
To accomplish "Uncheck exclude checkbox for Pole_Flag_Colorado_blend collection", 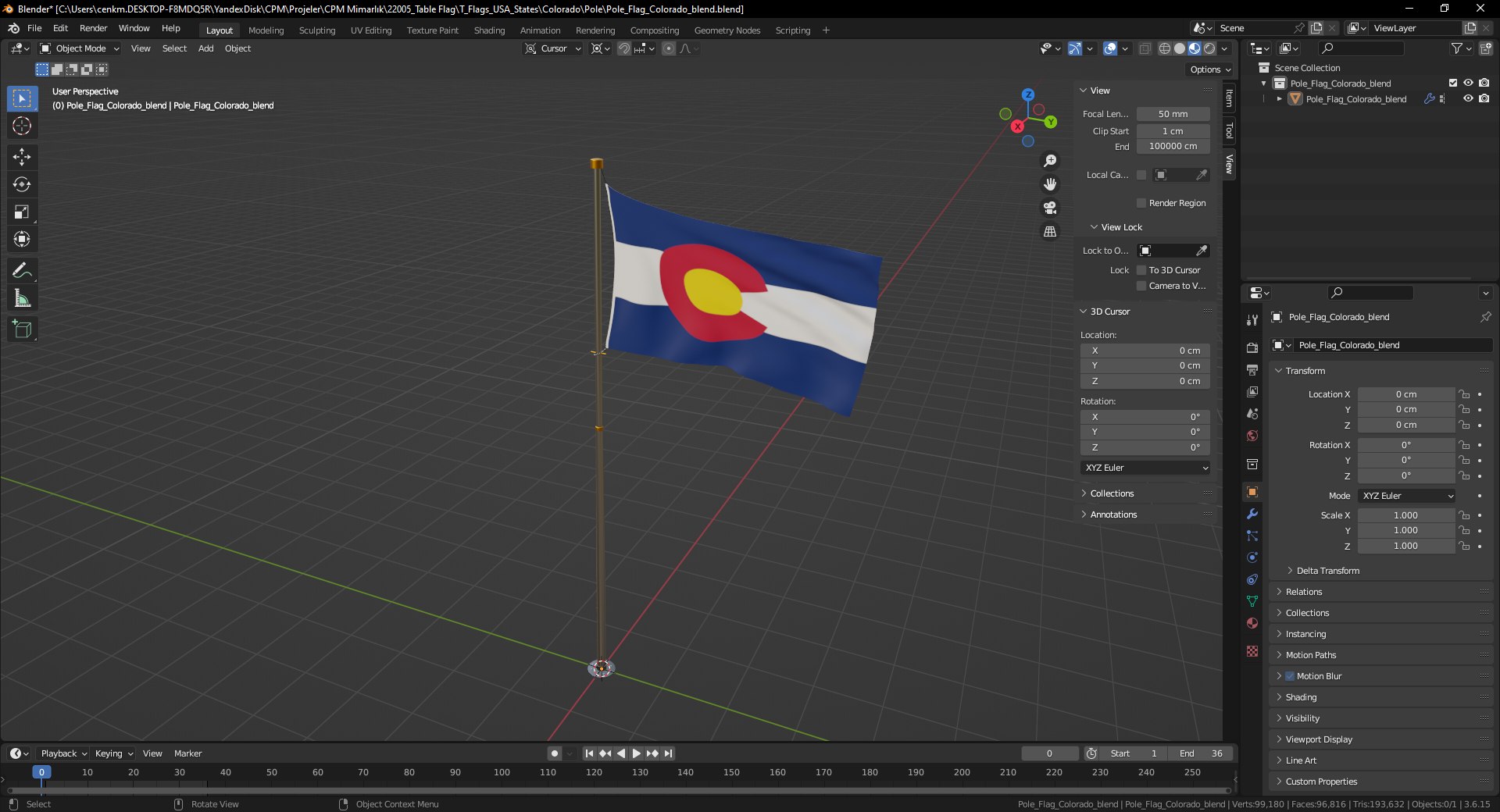I will tap(1453, 83).
